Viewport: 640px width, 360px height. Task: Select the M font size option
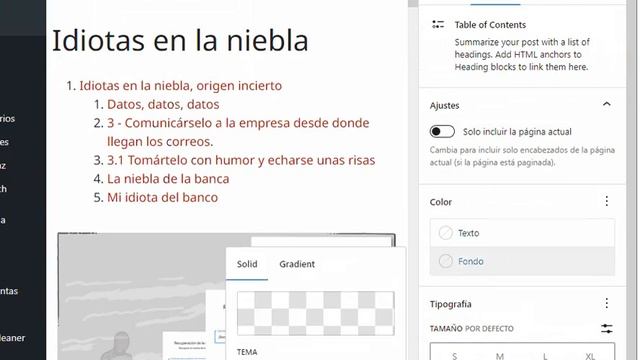[500, 356]
